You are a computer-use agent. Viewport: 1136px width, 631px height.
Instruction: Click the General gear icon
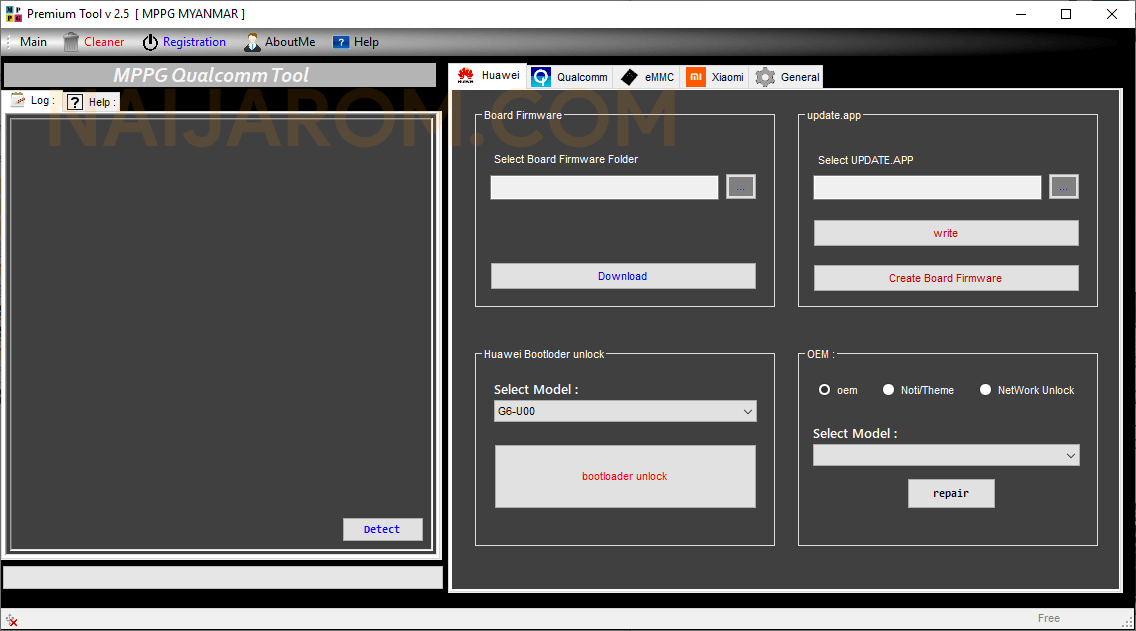[x=764, y=77]
